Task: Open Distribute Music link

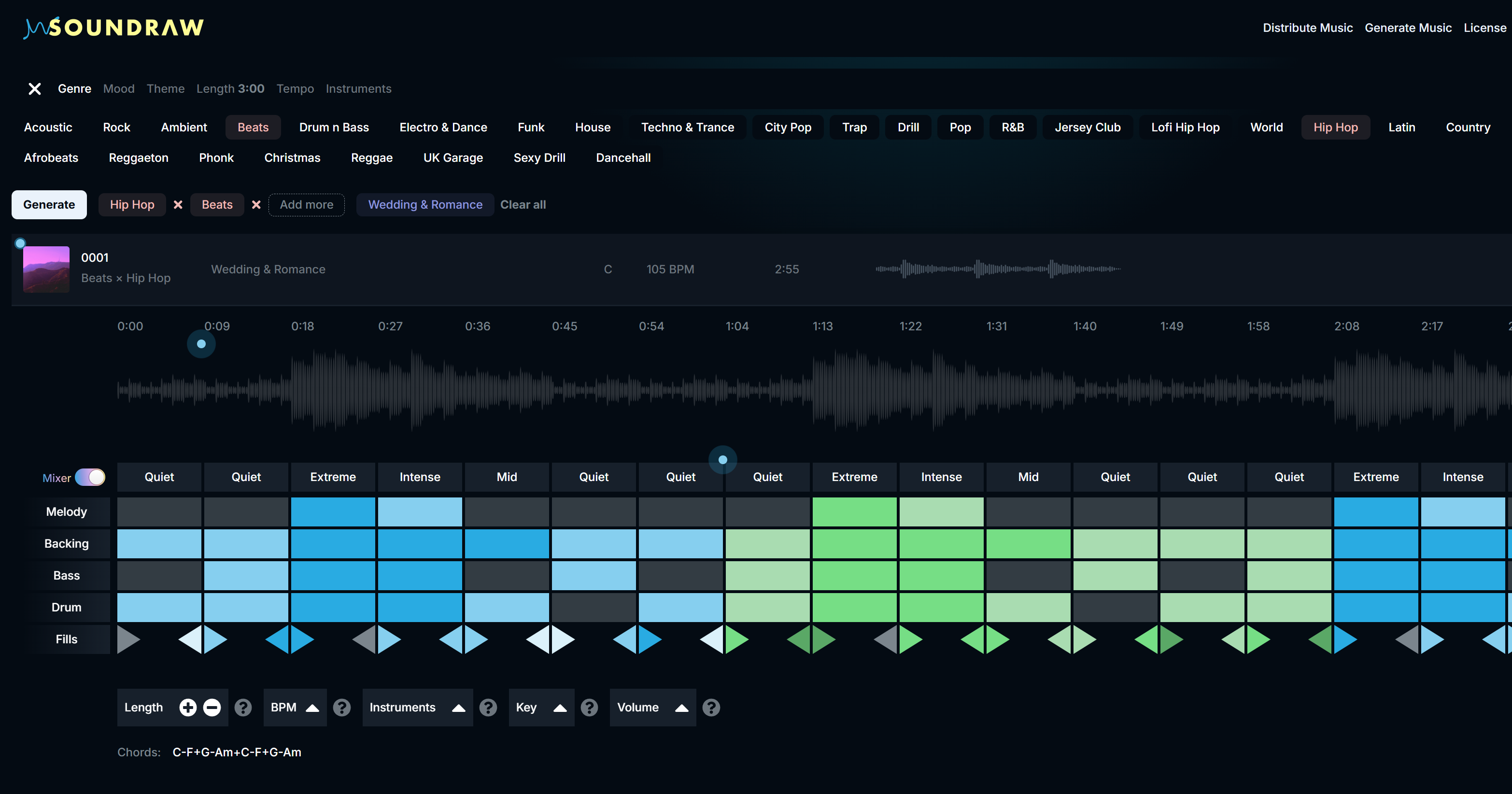Action: pos(1308,28)
